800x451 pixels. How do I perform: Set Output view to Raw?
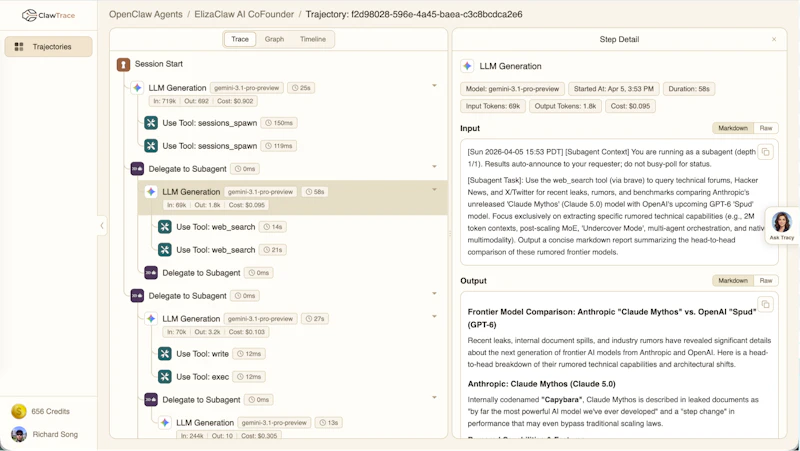click(766, 281)
